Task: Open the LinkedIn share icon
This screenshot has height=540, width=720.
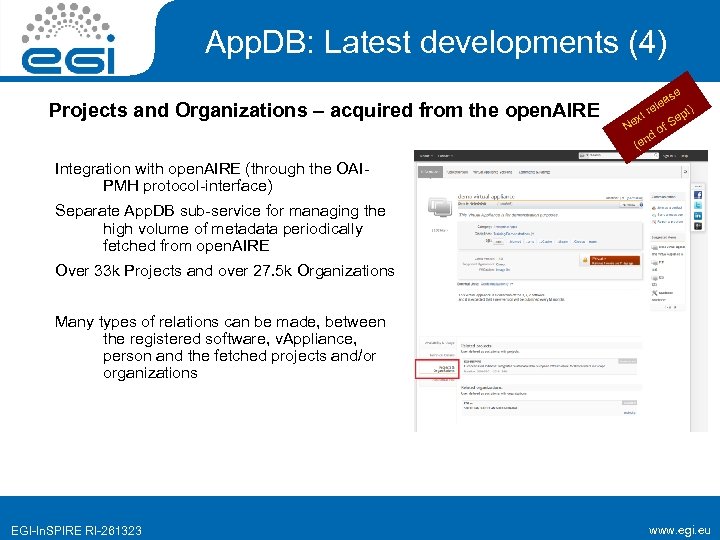Action: click(698, 216)
